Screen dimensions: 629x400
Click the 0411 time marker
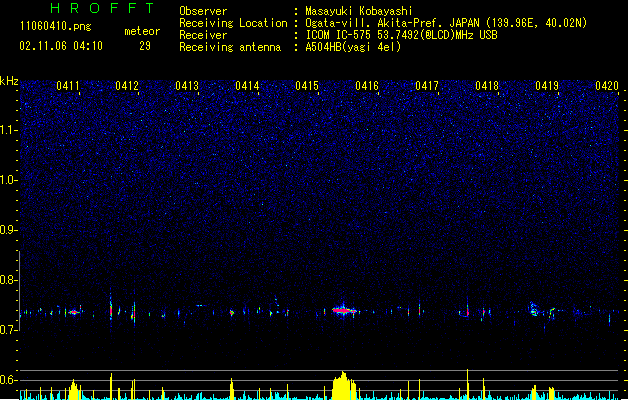(x=68, y=86)
